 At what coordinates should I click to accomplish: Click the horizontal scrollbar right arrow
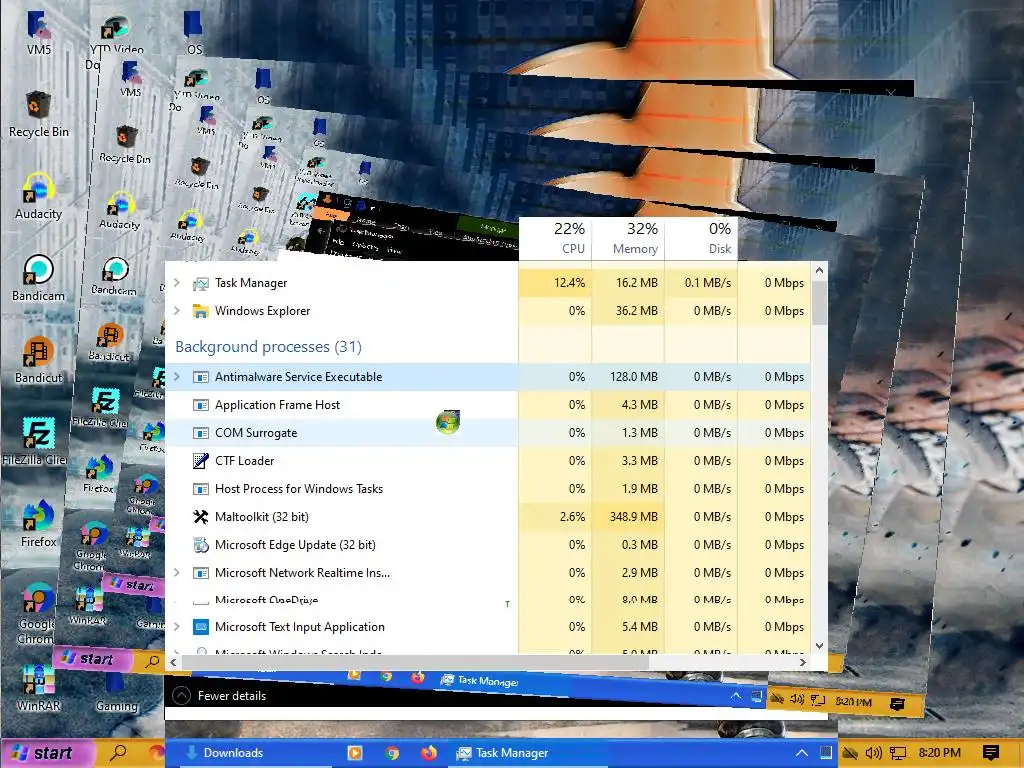pyautogui.click(x=803, y=662)
